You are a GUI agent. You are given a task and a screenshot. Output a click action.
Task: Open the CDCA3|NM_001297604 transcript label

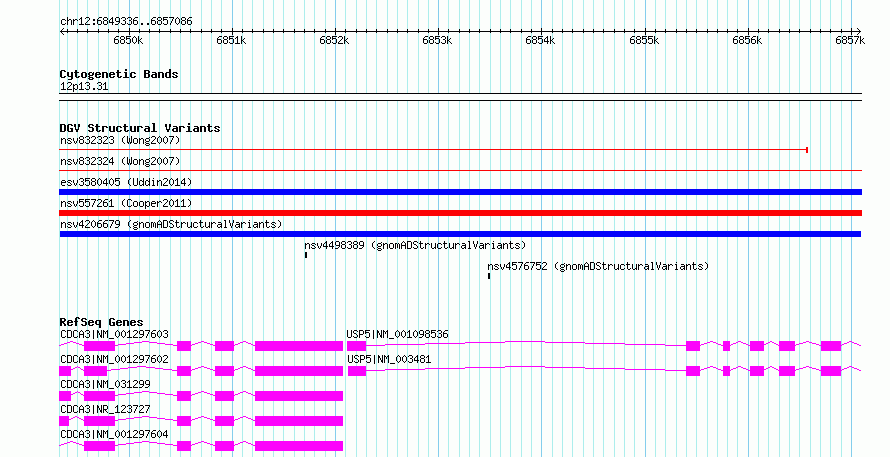pyautogui.click(x=114, y=434)
